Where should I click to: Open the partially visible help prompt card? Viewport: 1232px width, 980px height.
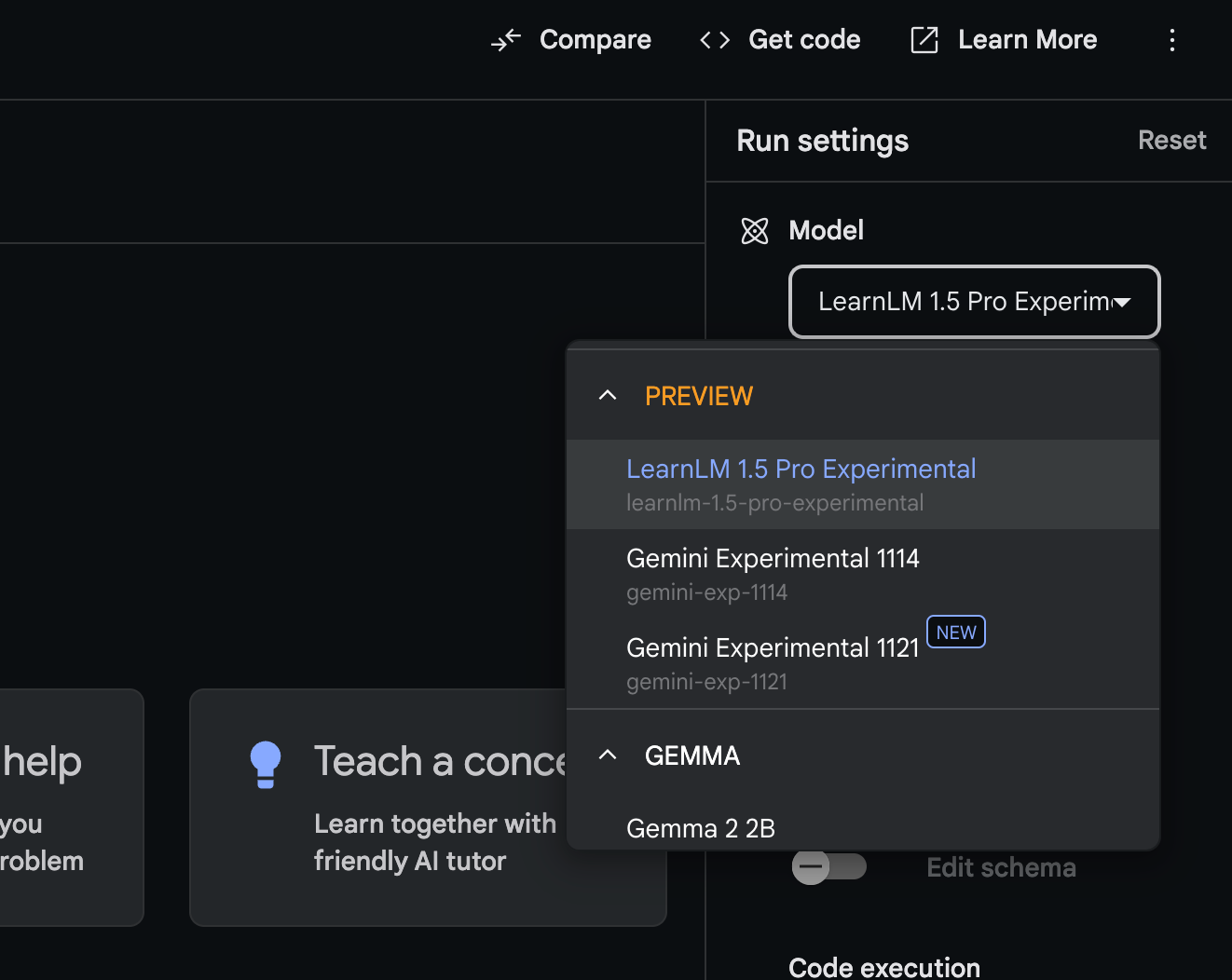71,808
